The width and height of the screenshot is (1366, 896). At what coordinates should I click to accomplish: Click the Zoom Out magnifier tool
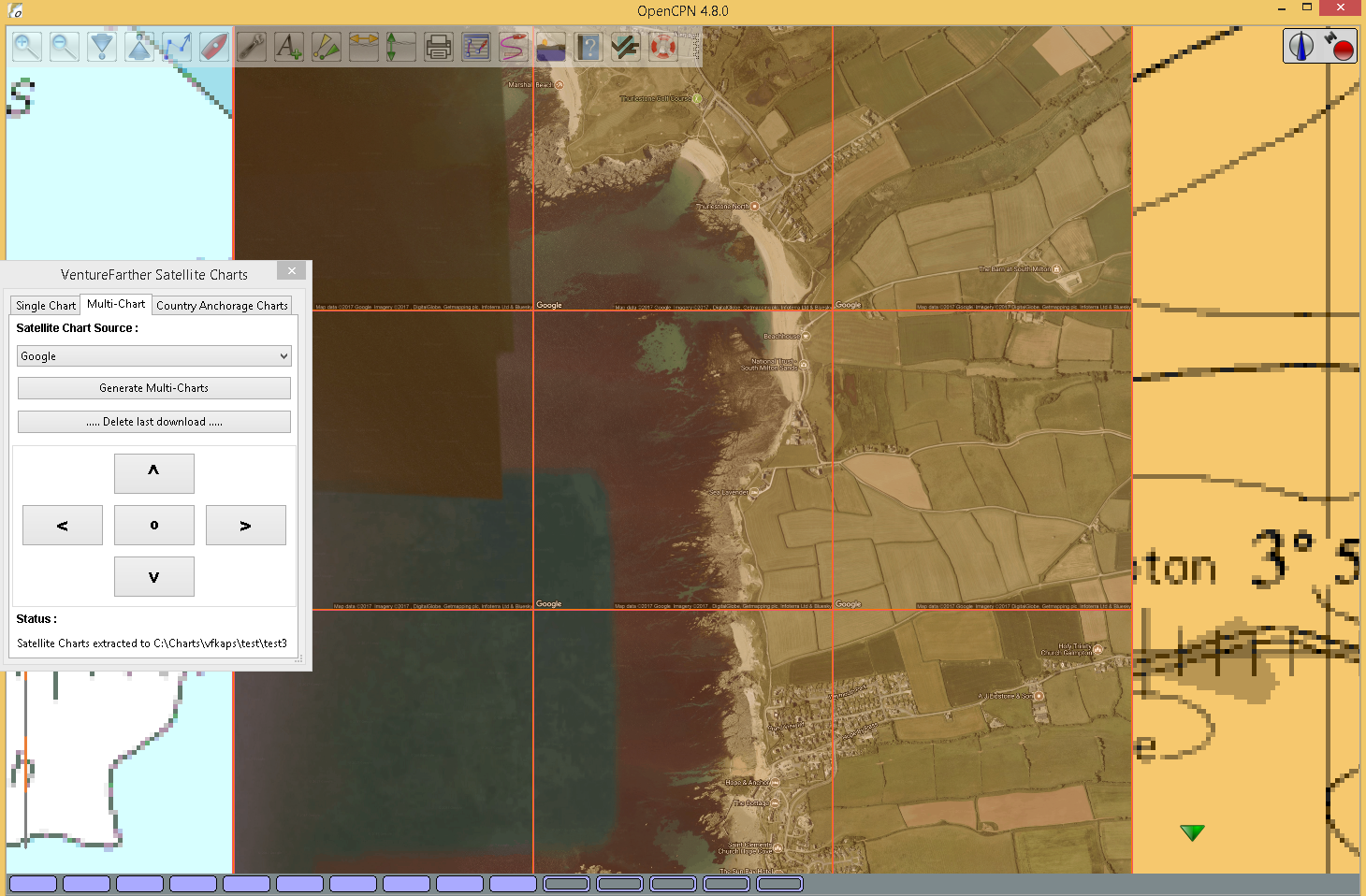pyautogui.click(x=65, y=46)
